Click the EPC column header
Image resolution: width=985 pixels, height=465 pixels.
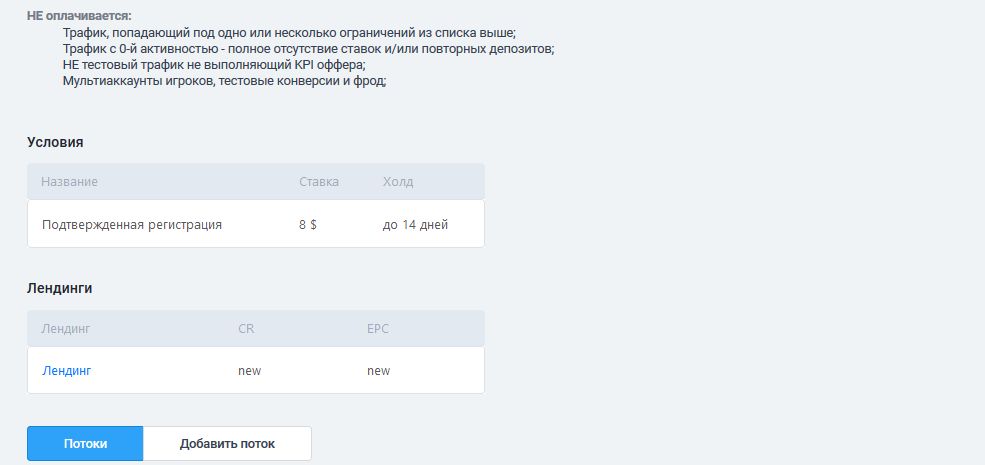pyautogui.click(x=378, y=328)
